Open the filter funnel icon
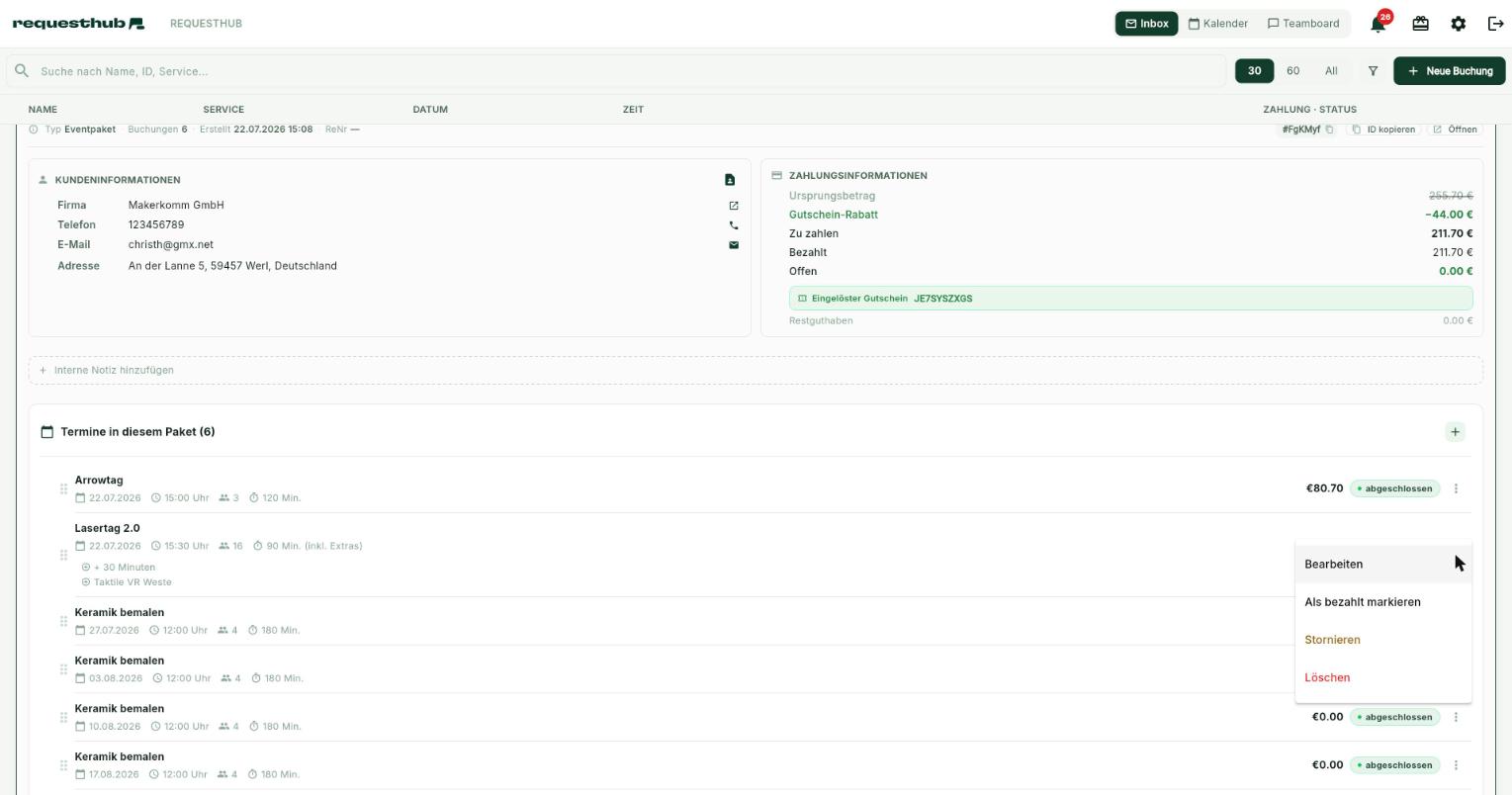 (1373, 71)
